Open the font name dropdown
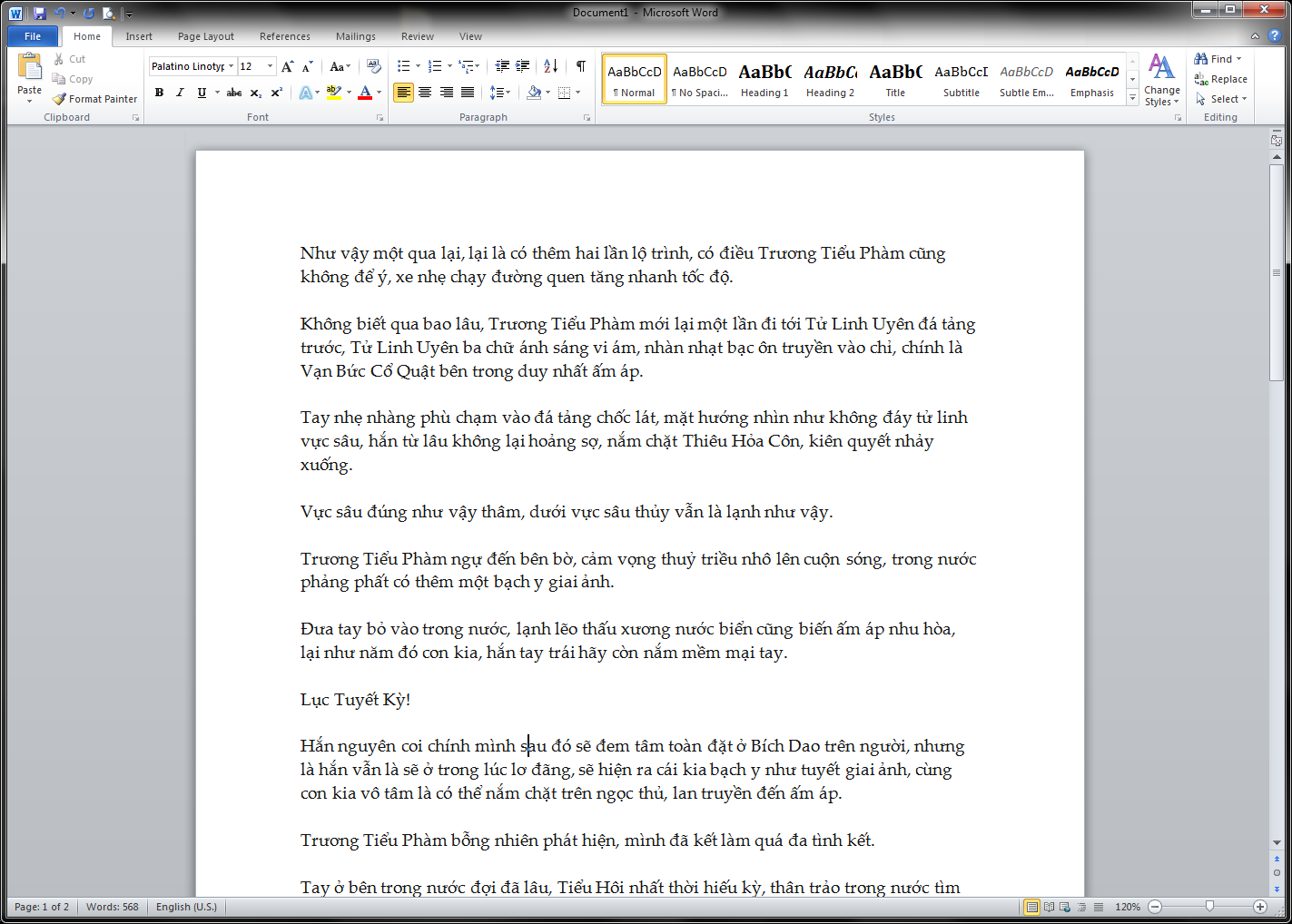This screenshot has height=924, width=1292. [232, 66]
